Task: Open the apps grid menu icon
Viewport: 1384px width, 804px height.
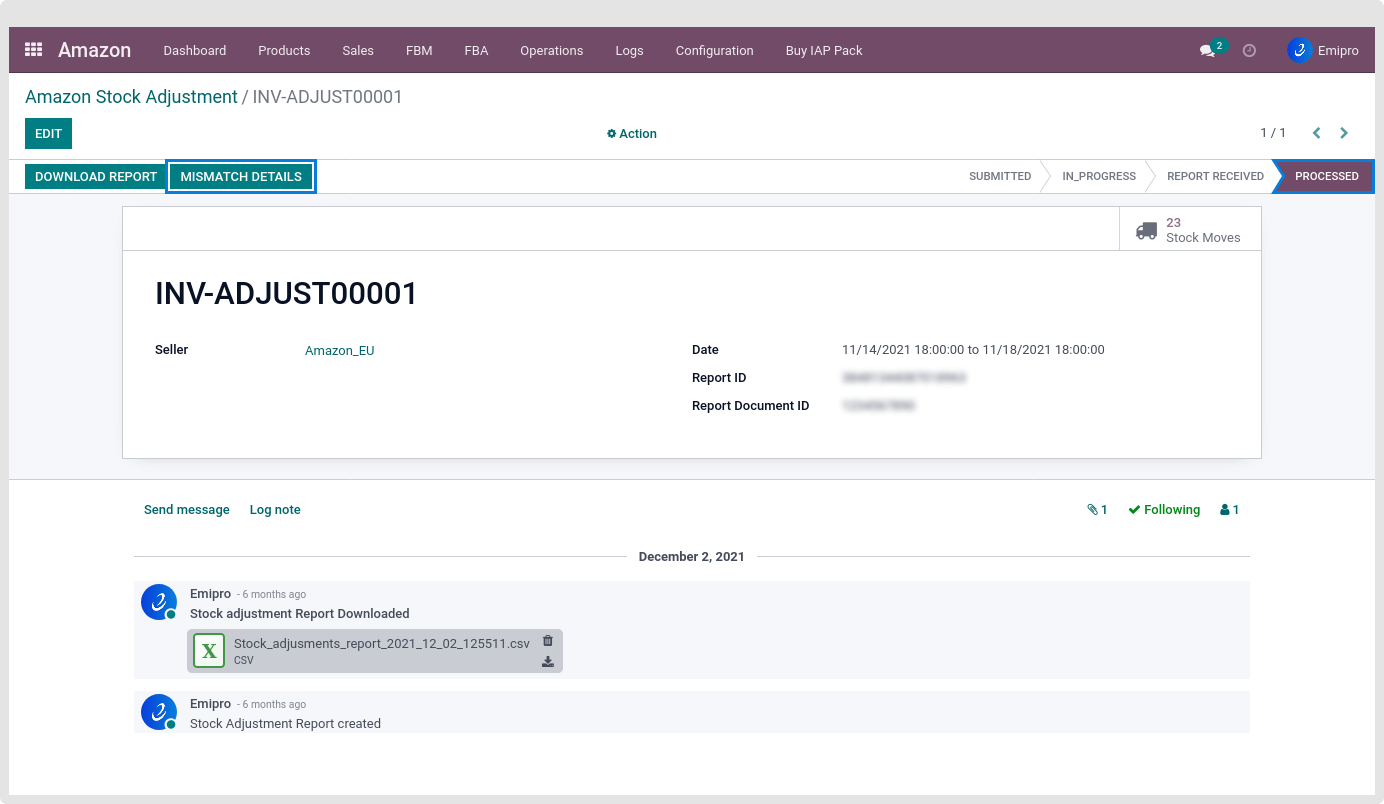Action: point(33,50)
